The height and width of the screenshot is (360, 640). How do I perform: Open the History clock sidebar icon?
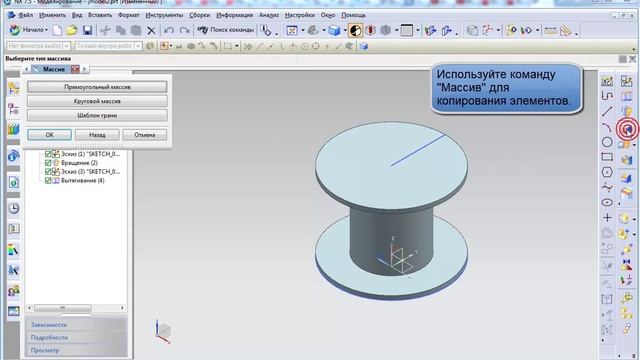point(13,208)
